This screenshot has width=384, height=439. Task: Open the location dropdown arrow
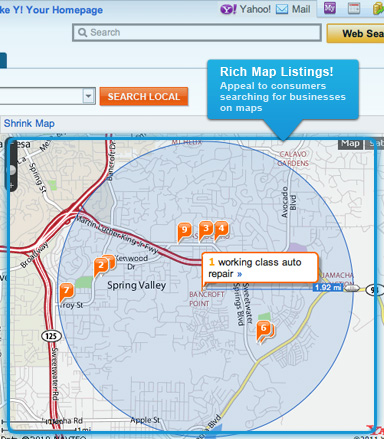(x=88, y=96)
